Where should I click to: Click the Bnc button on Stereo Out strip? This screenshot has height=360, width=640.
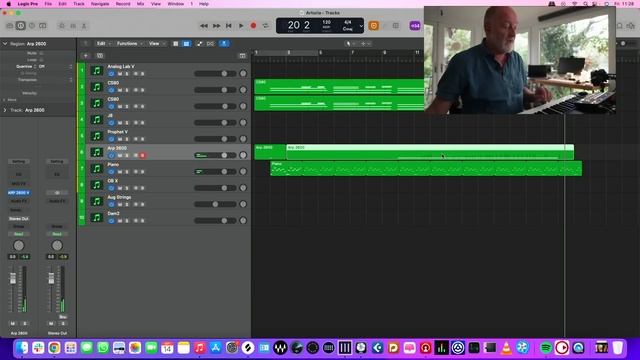62,317
